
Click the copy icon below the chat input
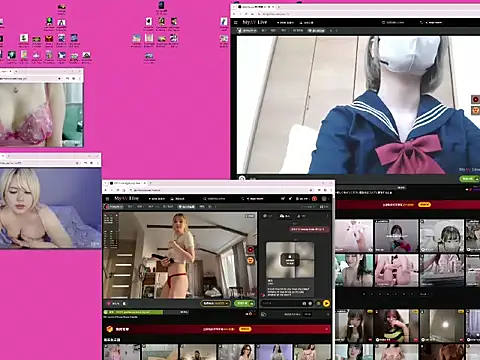(263, 314)
